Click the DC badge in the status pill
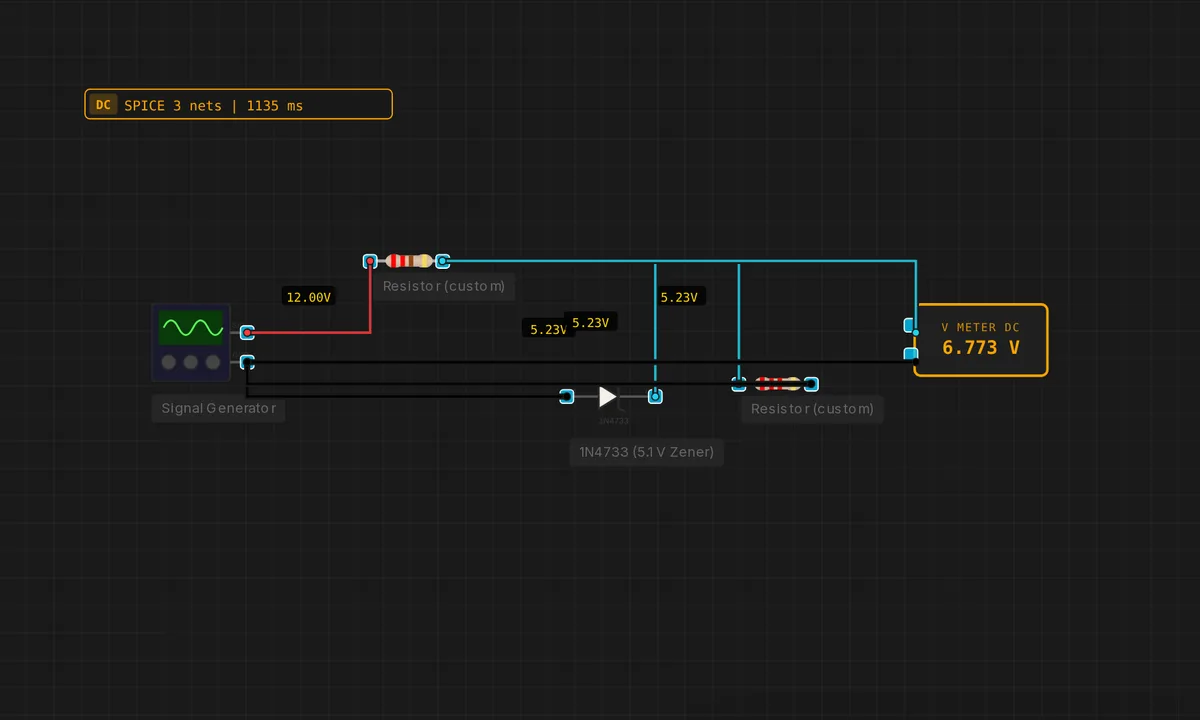Screen dimensions: 1200x720 [x=104, y=105]
